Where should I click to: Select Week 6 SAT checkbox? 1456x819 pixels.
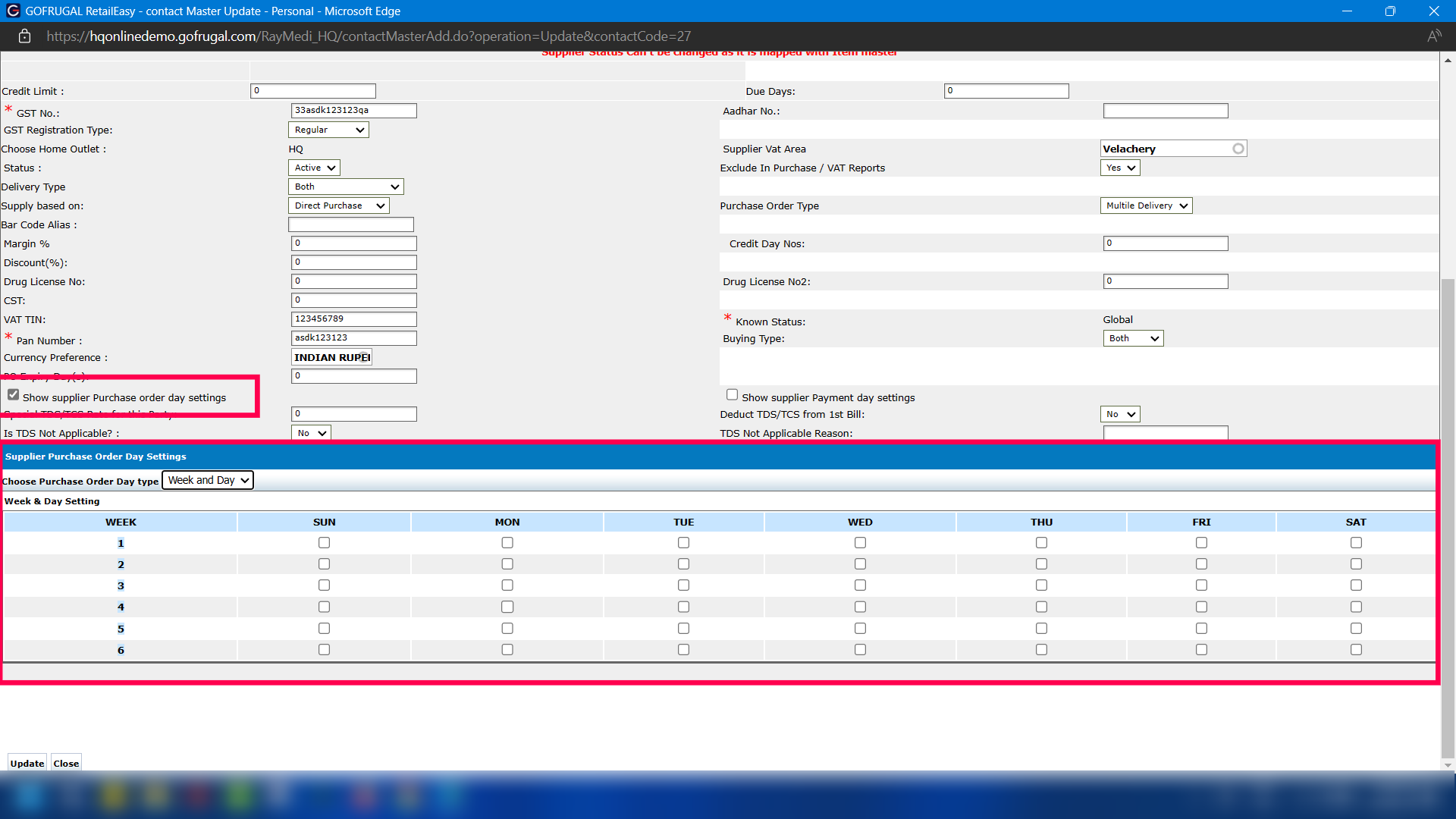1356,650
